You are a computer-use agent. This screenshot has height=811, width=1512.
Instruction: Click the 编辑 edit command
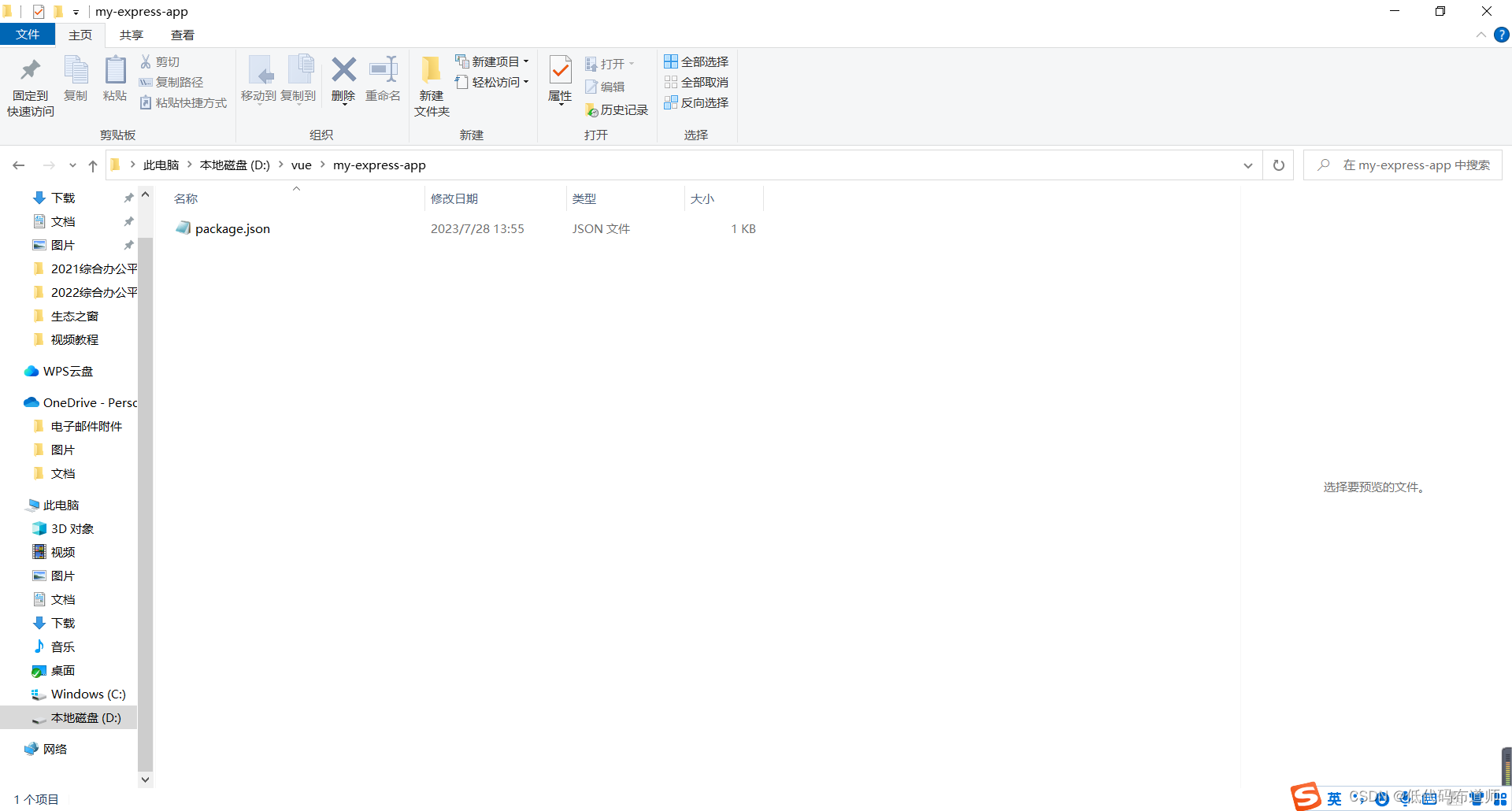pyautogui.click(x=605, y=87)
